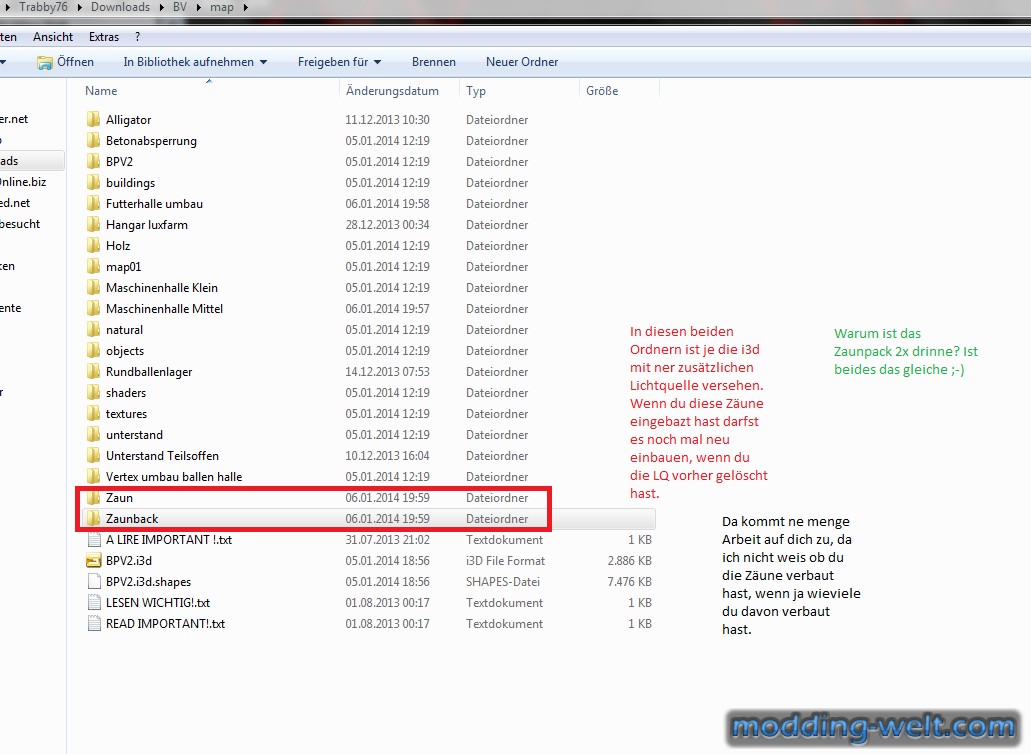Click the LESEN WICHTIG!.txt file icon
This screenshot has width=1031, height=754.
[93, 603]
